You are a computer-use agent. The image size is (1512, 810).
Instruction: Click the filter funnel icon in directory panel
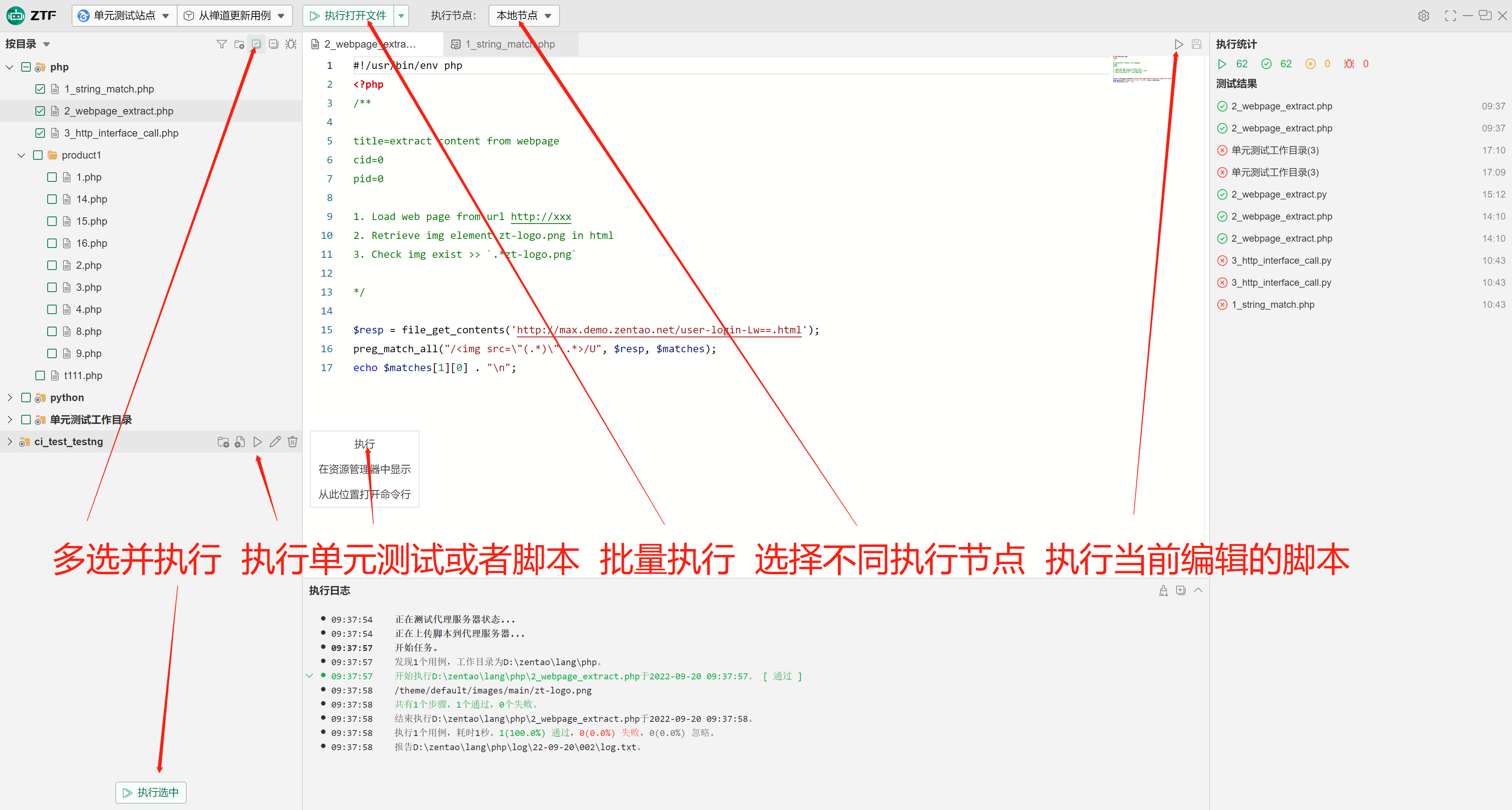221,44
